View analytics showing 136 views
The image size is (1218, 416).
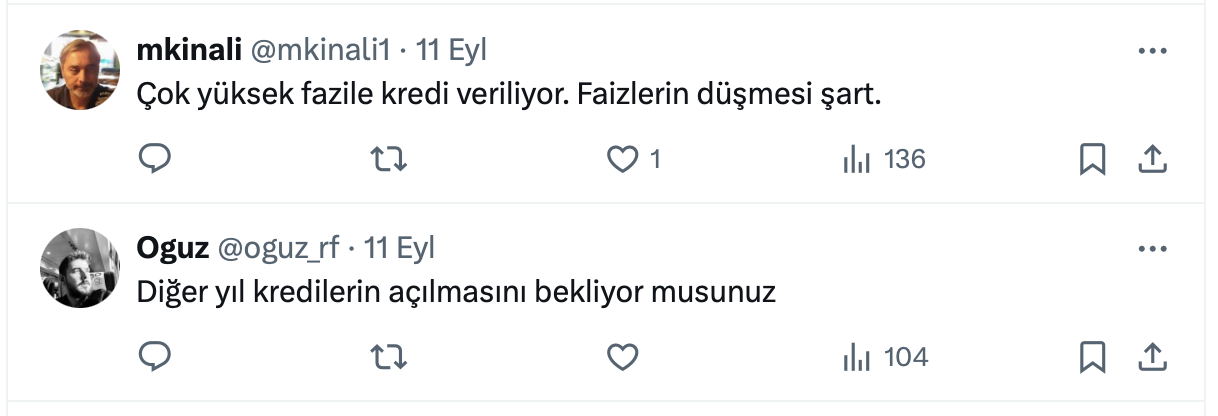coord(885,158)
